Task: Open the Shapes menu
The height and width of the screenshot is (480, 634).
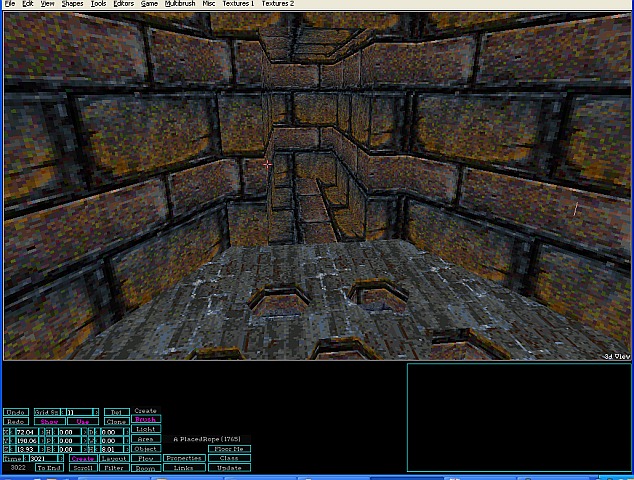Action: pyautogui.click(x=72, y=4)
